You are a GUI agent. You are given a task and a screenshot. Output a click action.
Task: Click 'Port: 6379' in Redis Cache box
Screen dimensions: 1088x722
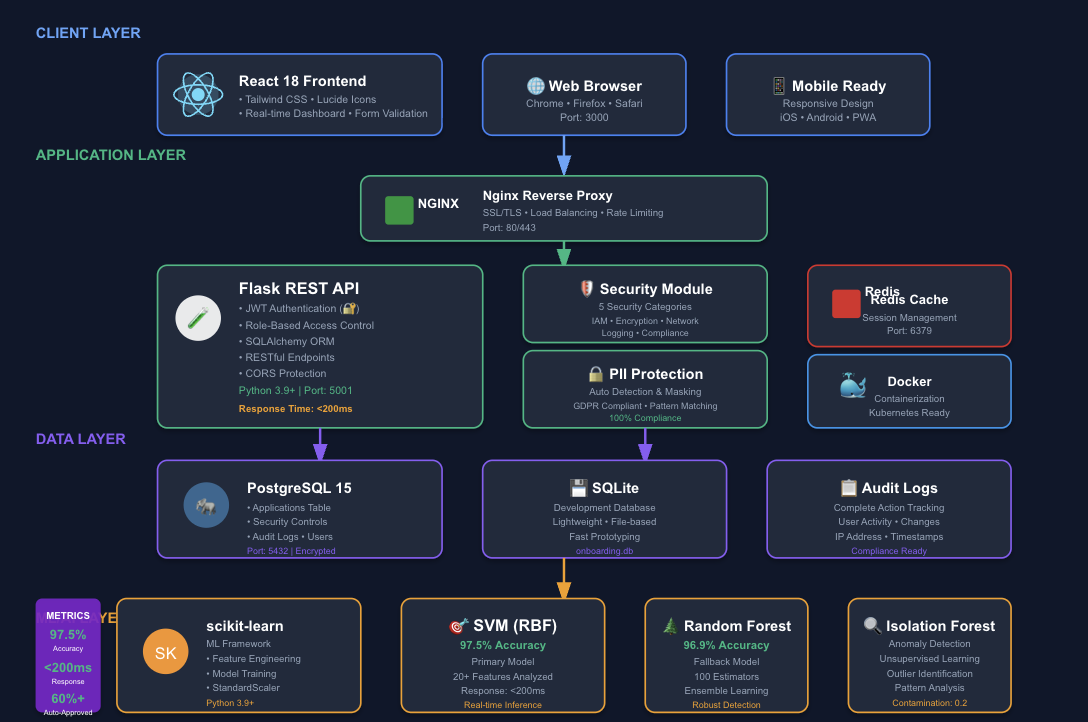(909, 331)
